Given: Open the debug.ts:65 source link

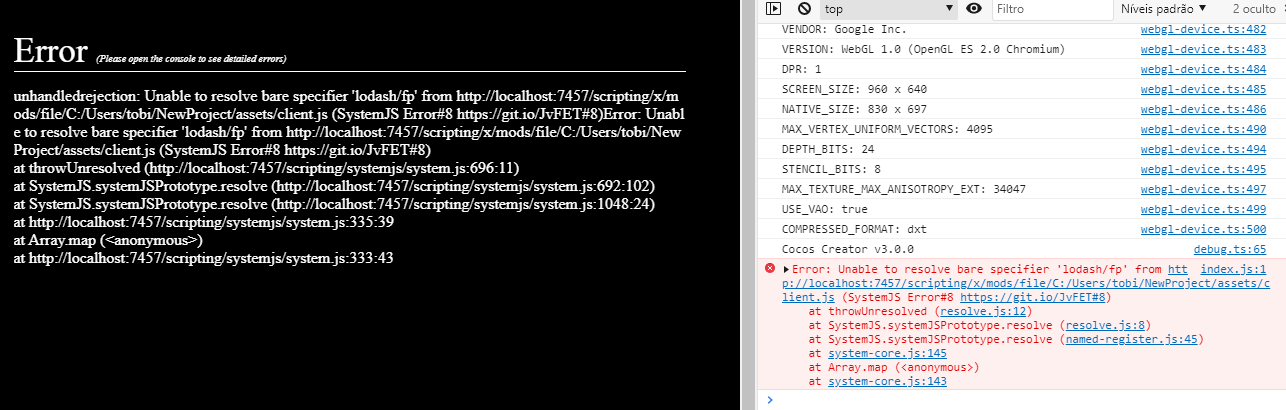Looking at the screenshot, I should tap(1229, 249).
